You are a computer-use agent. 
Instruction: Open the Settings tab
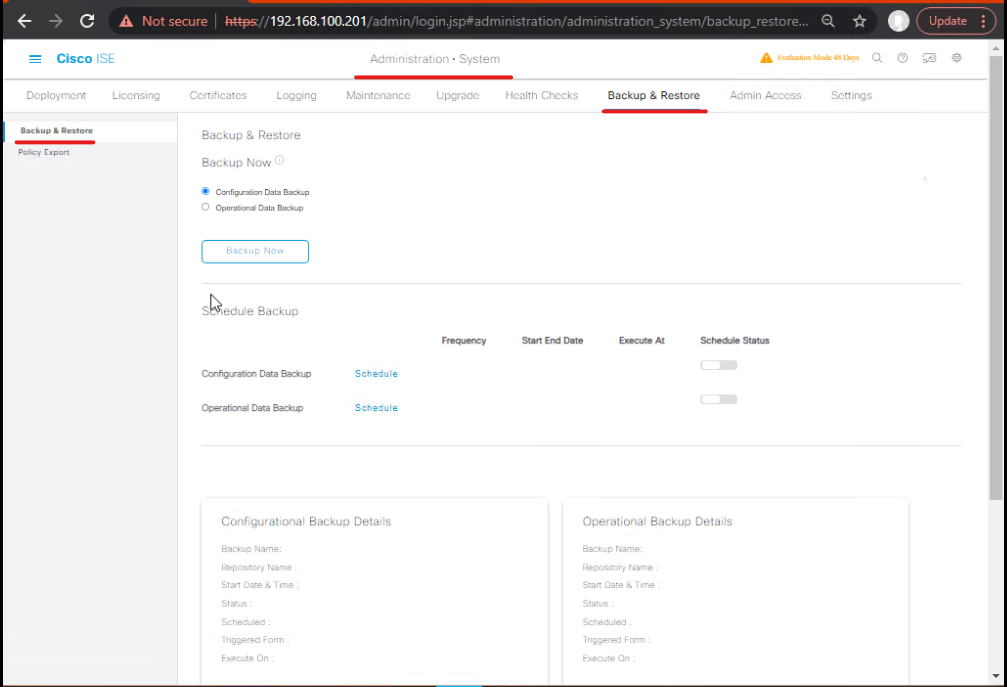[x=852, y=95]
